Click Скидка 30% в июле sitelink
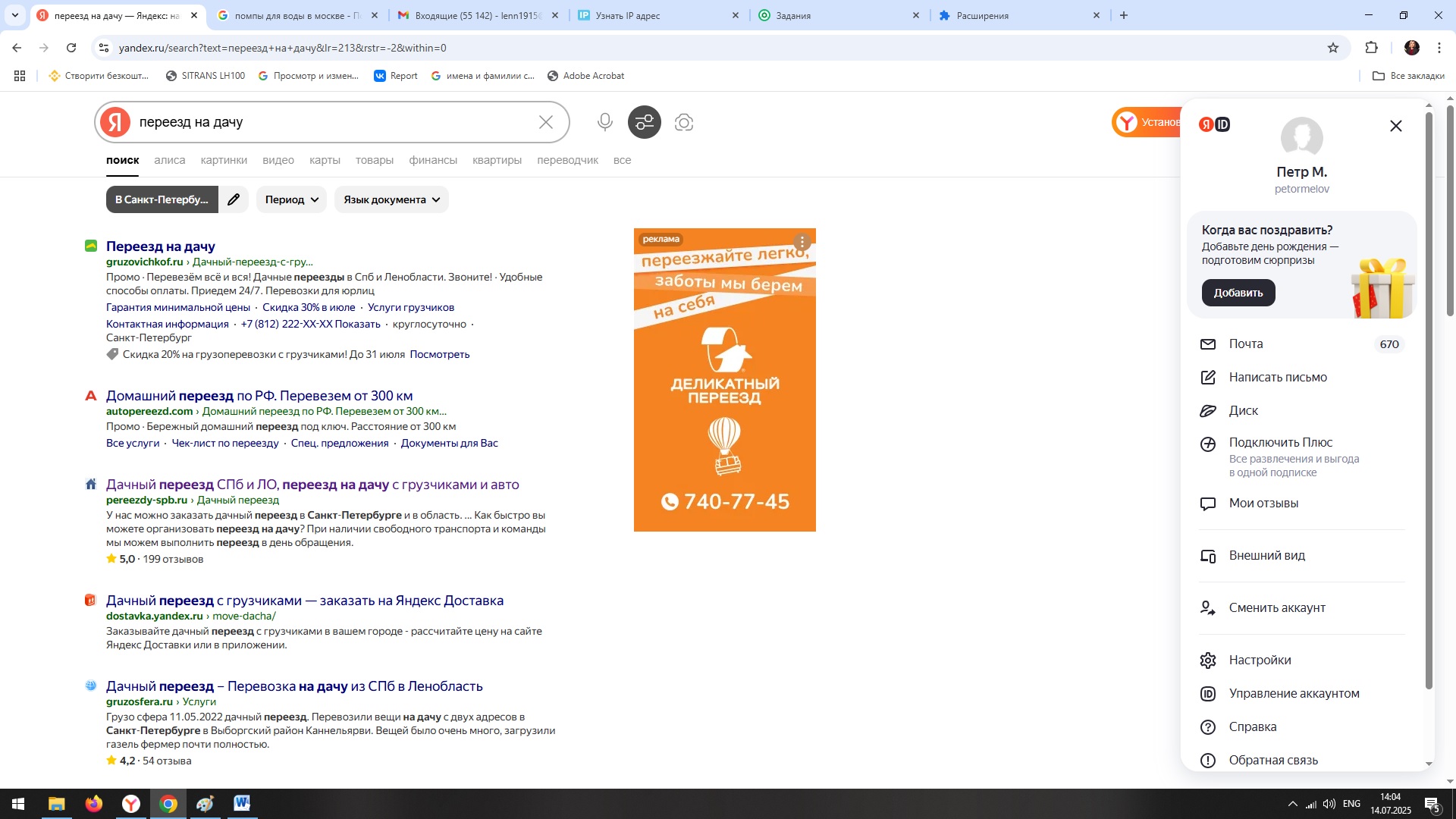 (309, 307)
